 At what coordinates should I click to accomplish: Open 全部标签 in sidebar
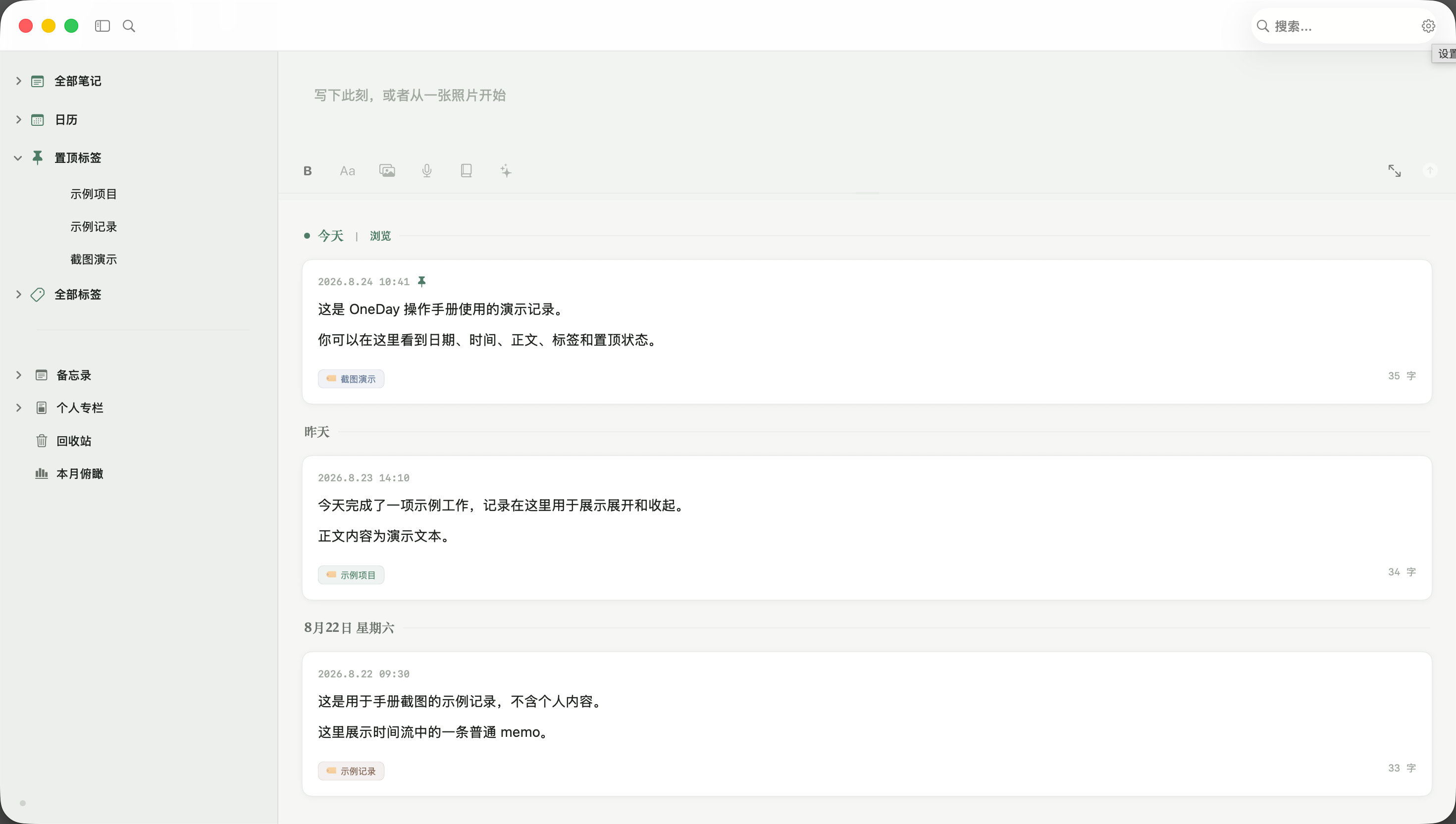[78, 294]
